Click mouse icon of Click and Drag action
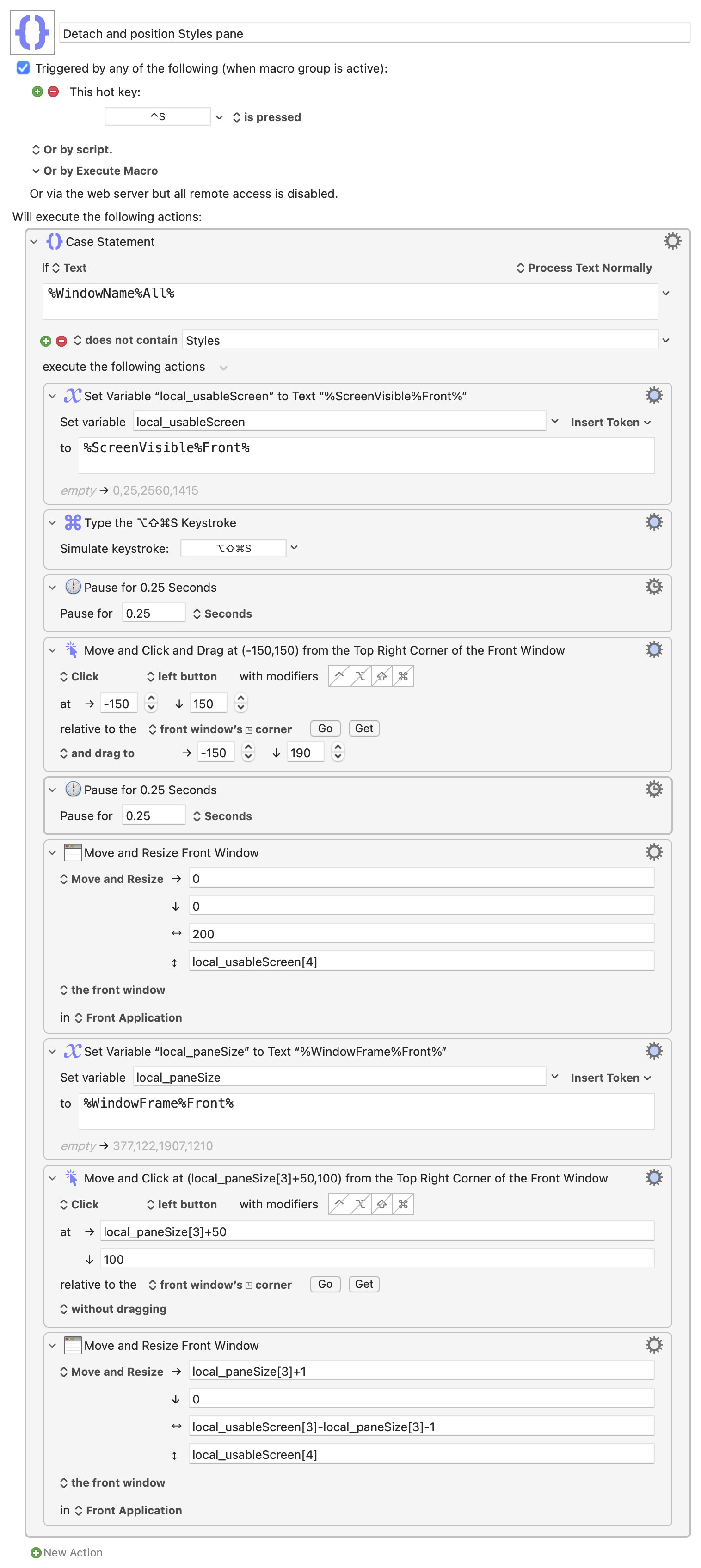Screen dimensions: 701x1568 [x=71, y=650]
